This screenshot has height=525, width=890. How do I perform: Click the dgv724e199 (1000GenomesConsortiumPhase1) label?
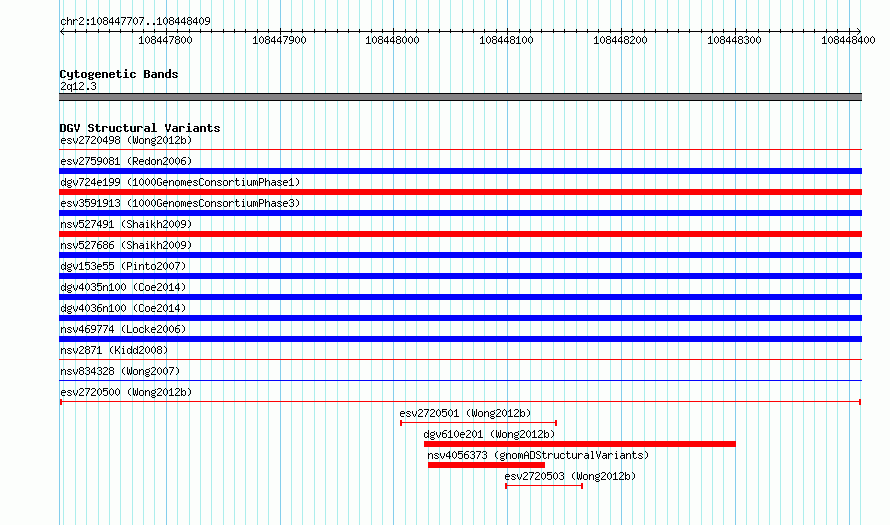tap(180, 182)
